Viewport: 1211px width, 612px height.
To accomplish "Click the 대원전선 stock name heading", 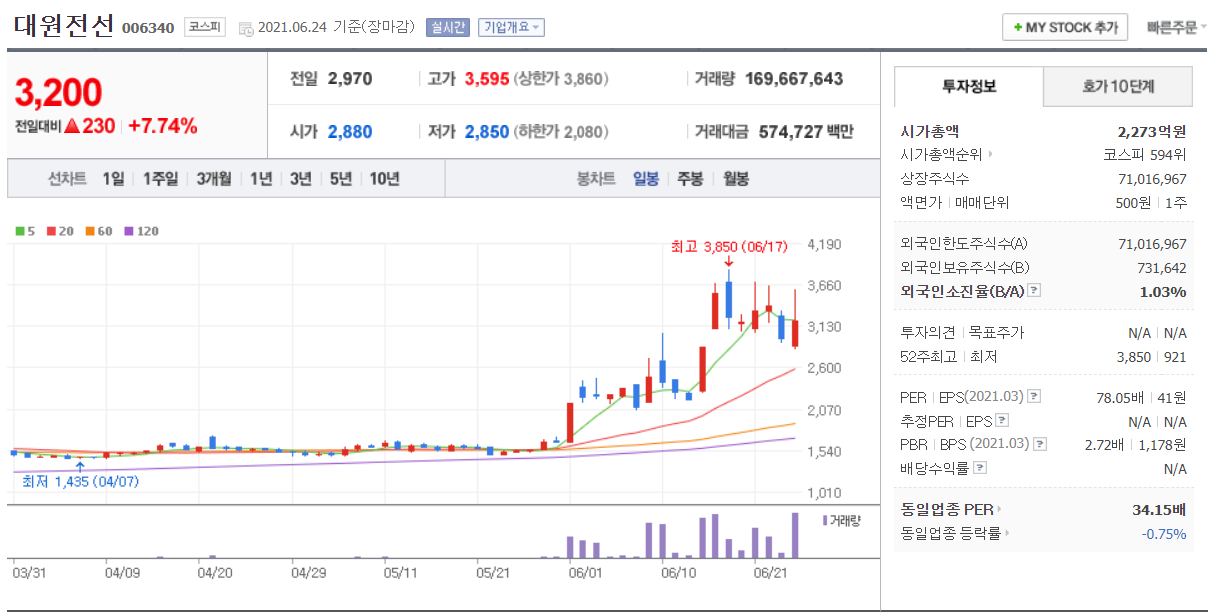I will (64, 26).
